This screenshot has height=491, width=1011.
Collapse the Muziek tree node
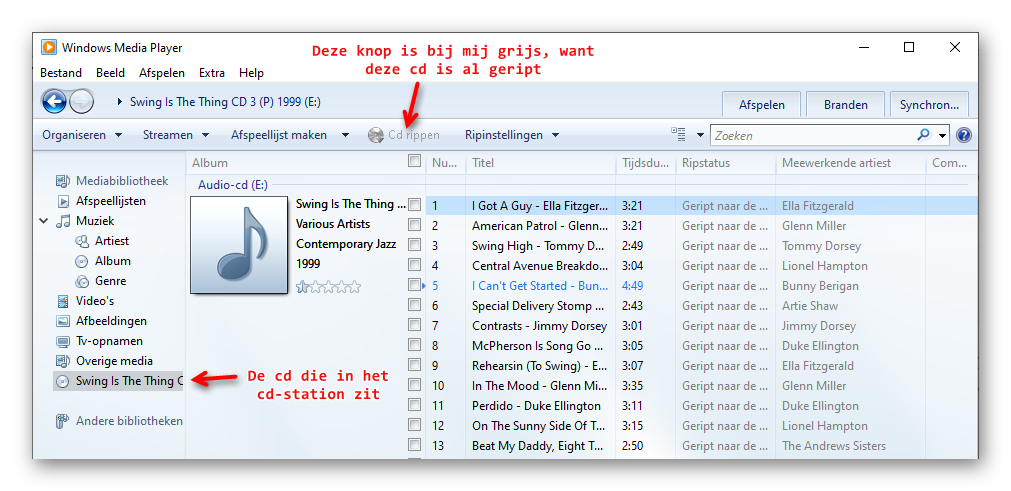pyautogui.click(x=44, y=221)
